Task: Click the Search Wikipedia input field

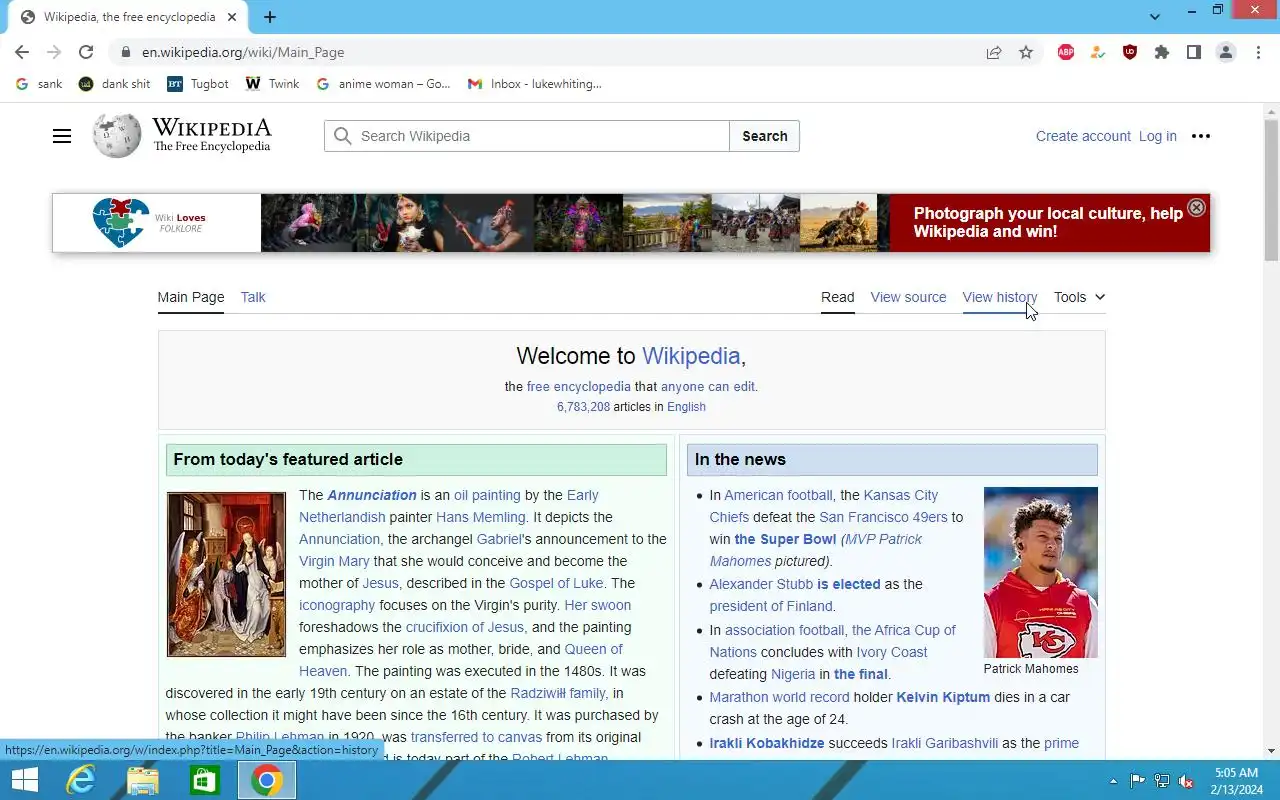Action: pyautogui.click(x=527, y=136)
